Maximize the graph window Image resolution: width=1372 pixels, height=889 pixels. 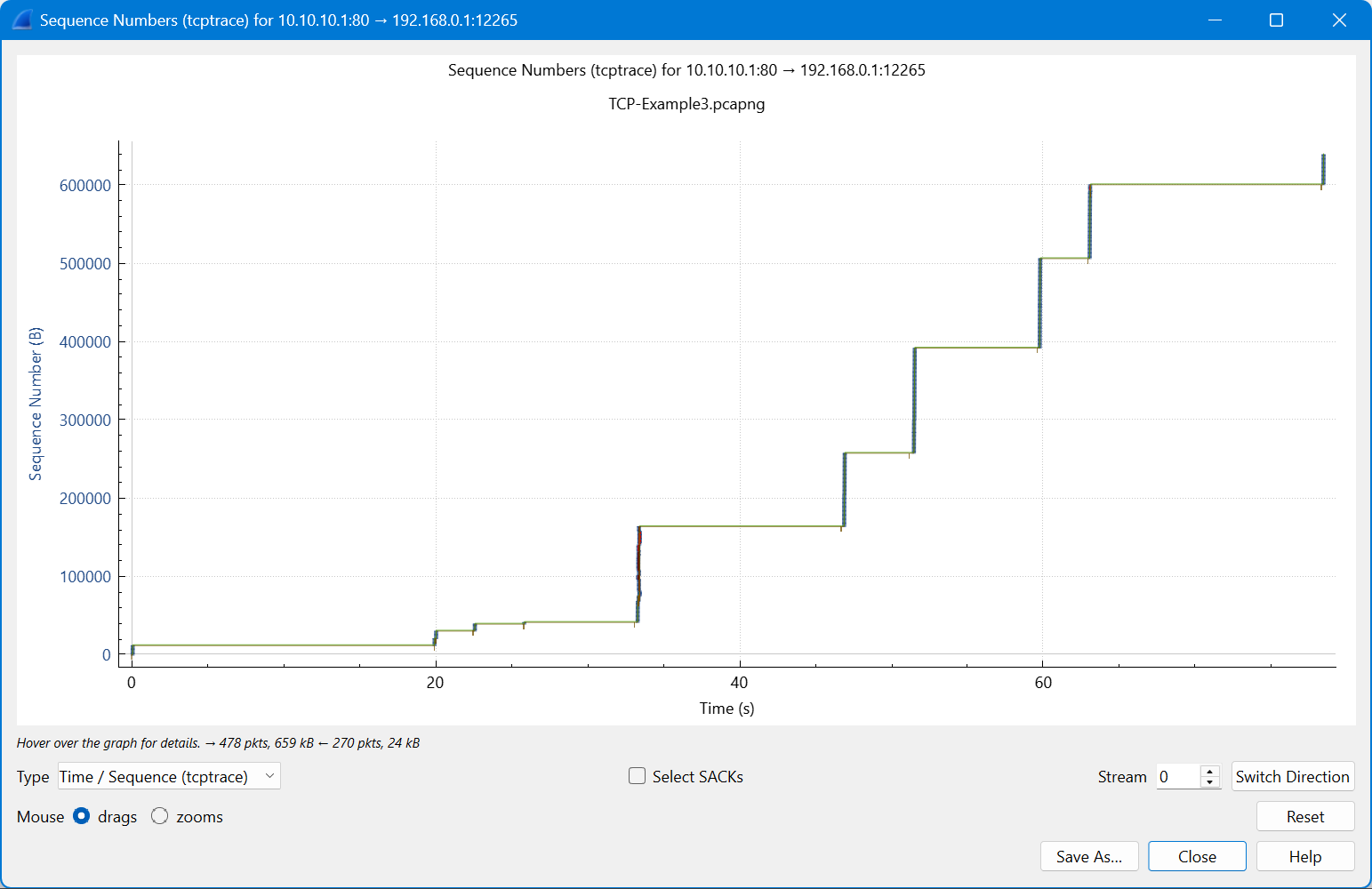pyautogui.click(x=1277, y=20)
